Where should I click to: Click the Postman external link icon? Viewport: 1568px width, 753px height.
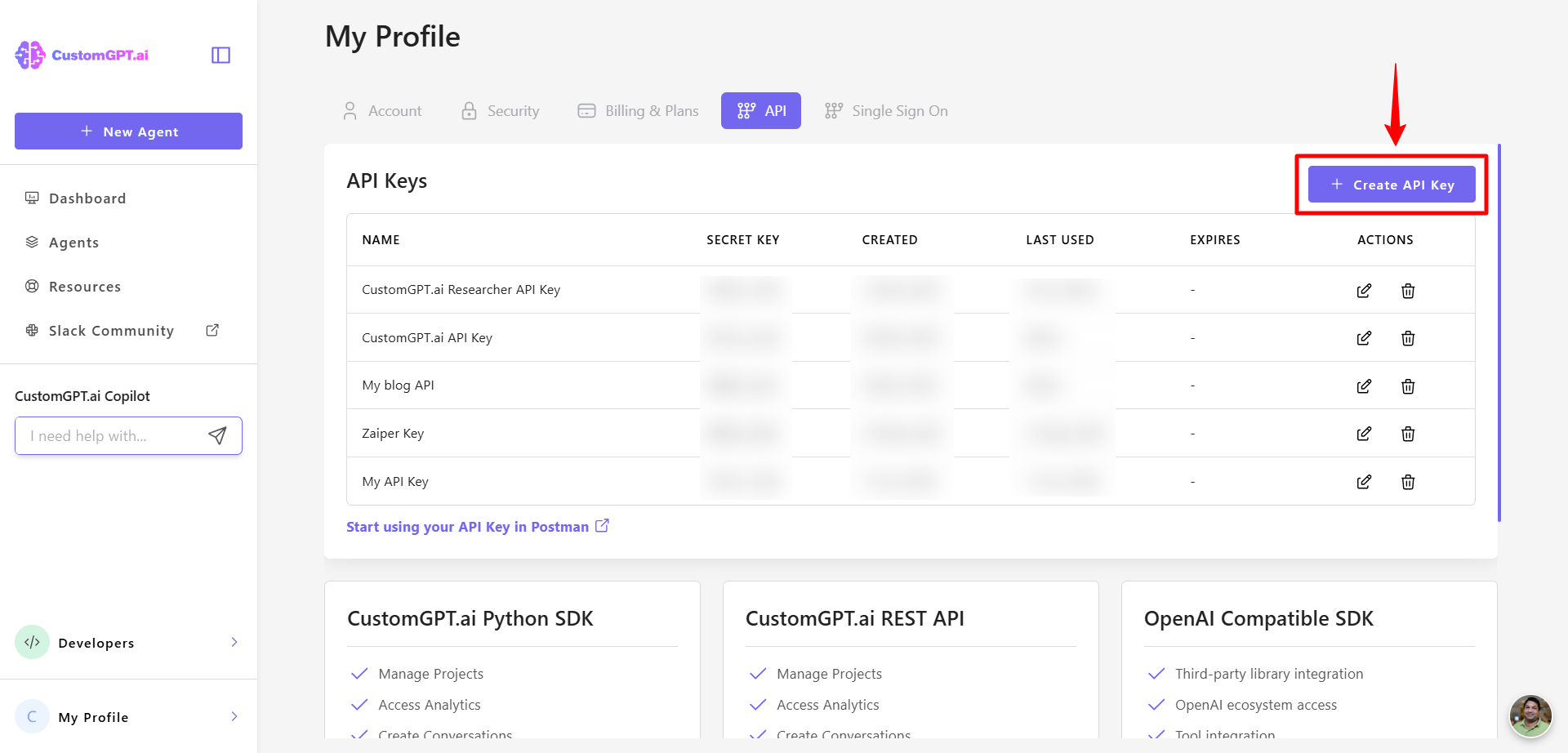602,526
